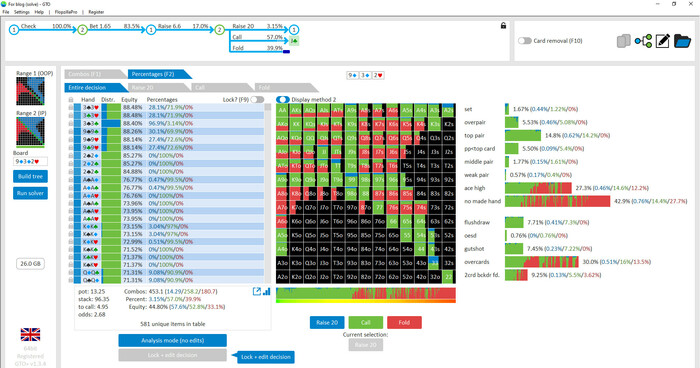Select the 3♣ card node after Call

[293, 41]
